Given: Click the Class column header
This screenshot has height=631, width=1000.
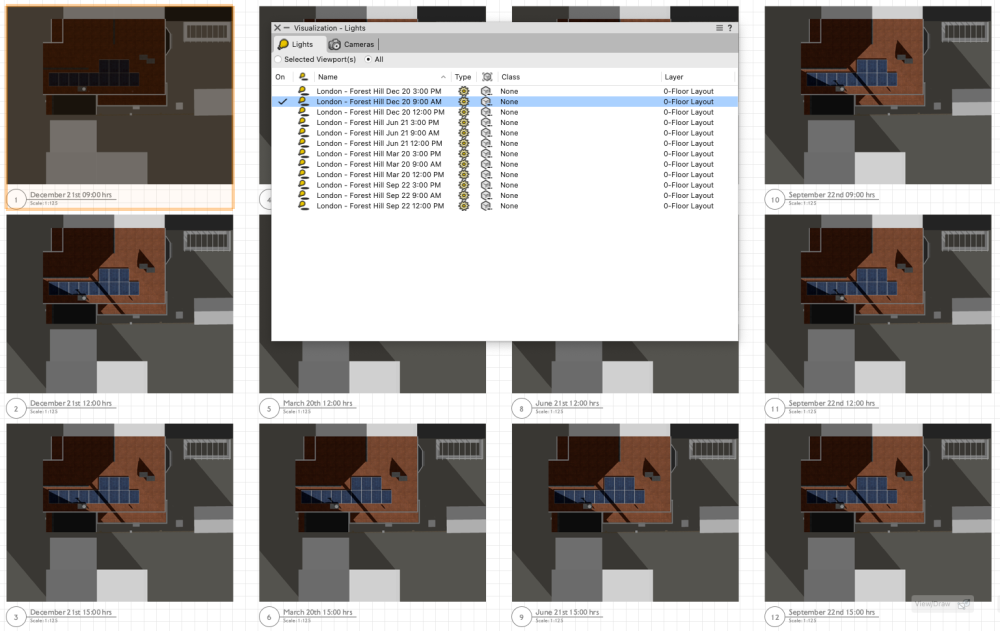Looking at the screenshot, I should (x=510, y=77).
